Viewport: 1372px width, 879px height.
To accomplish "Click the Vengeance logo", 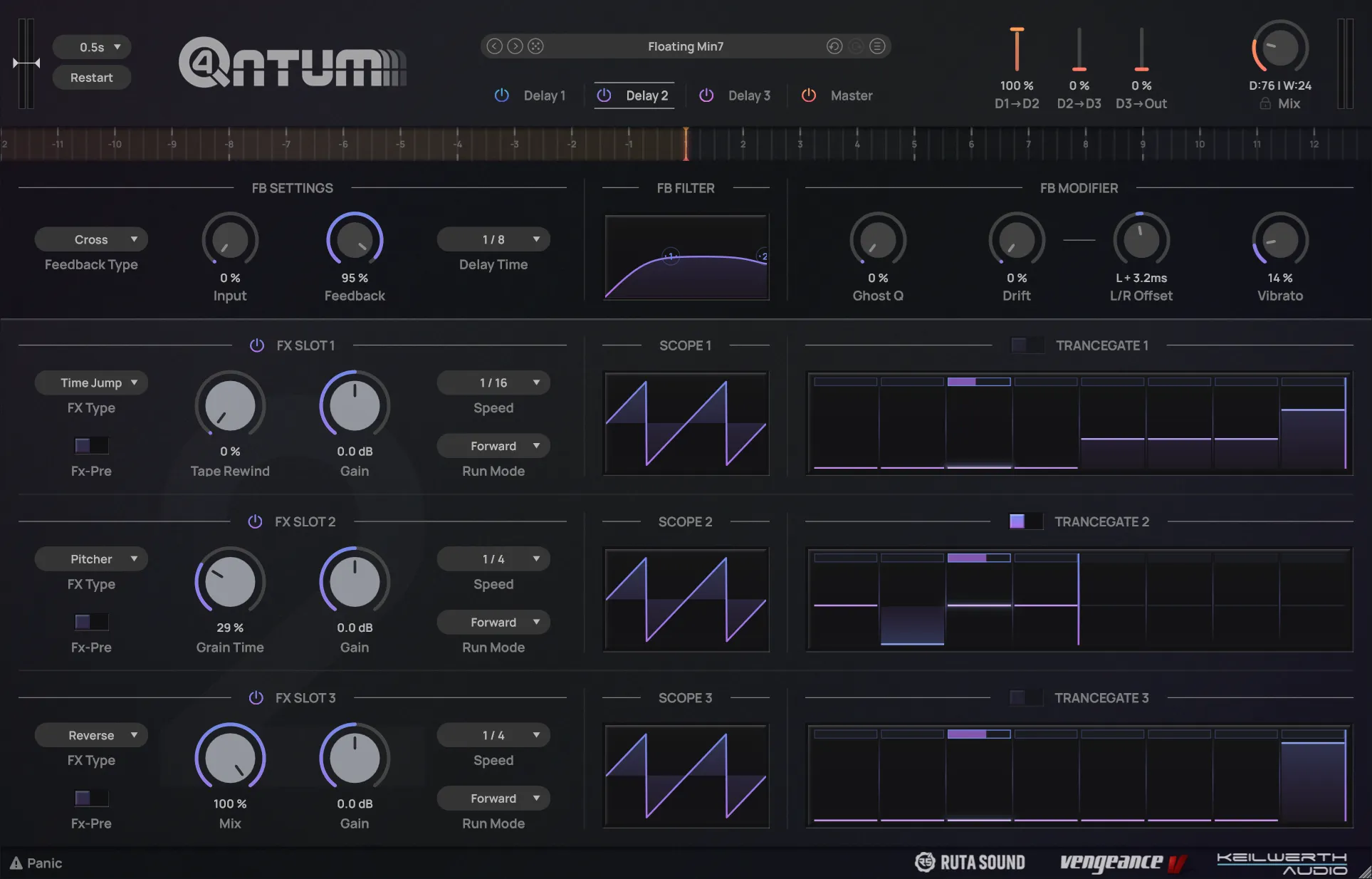I will coord(1123,863).
